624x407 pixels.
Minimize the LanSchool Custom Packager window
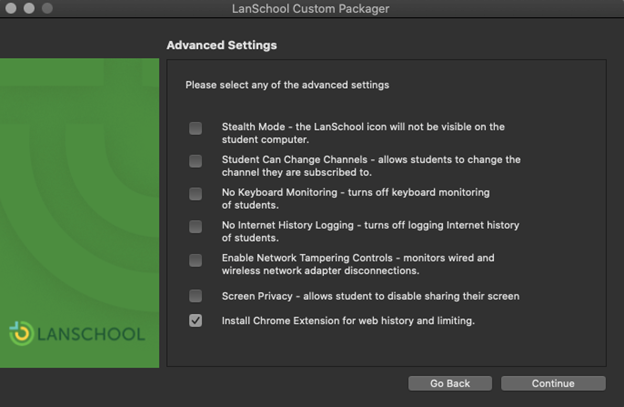(29, 8)
